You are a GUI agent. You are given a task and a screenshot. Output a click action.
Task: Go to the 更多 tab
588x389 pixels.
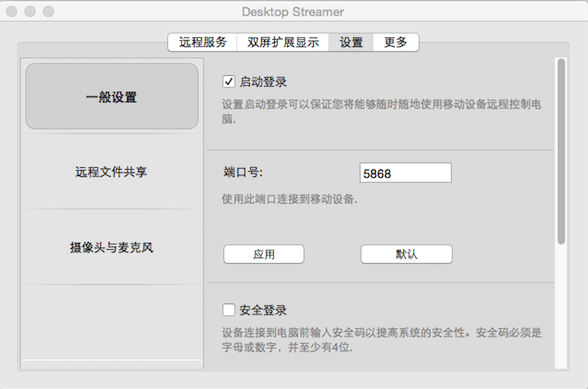396,42
